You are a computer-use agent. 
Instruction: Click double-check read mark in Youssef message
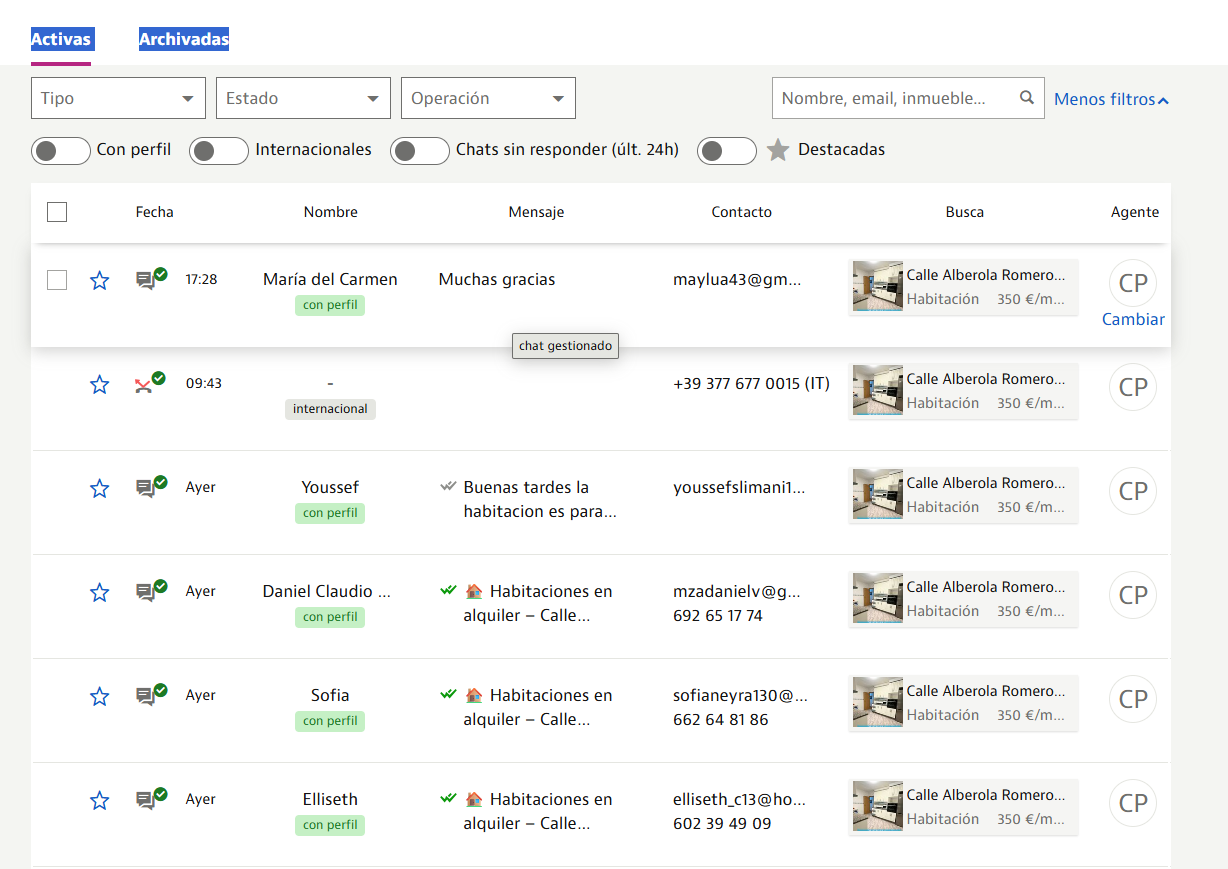point(448,487)
